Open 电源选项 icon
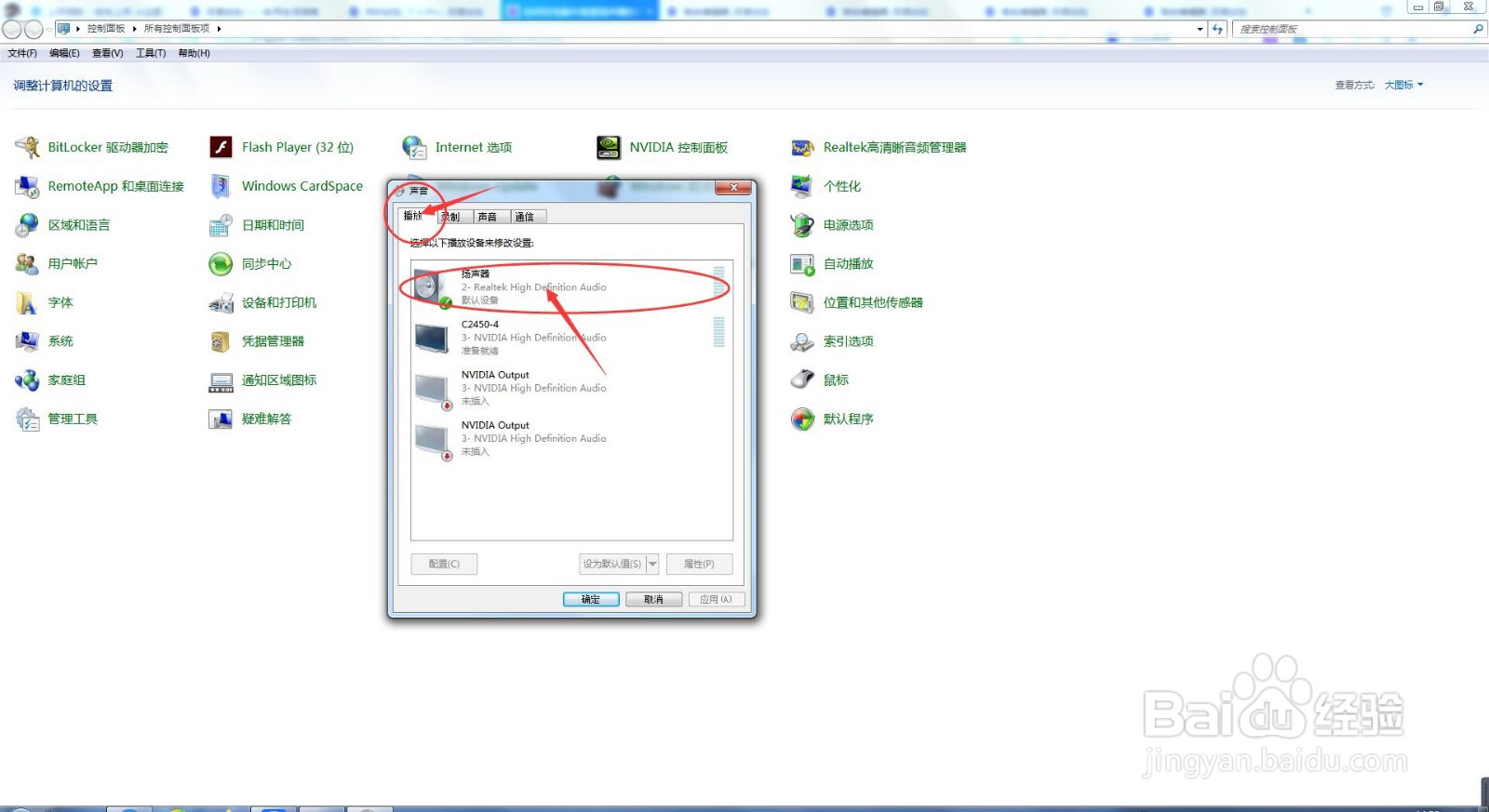The width and height of the screenshot is (1489, 812). point(802,225)
